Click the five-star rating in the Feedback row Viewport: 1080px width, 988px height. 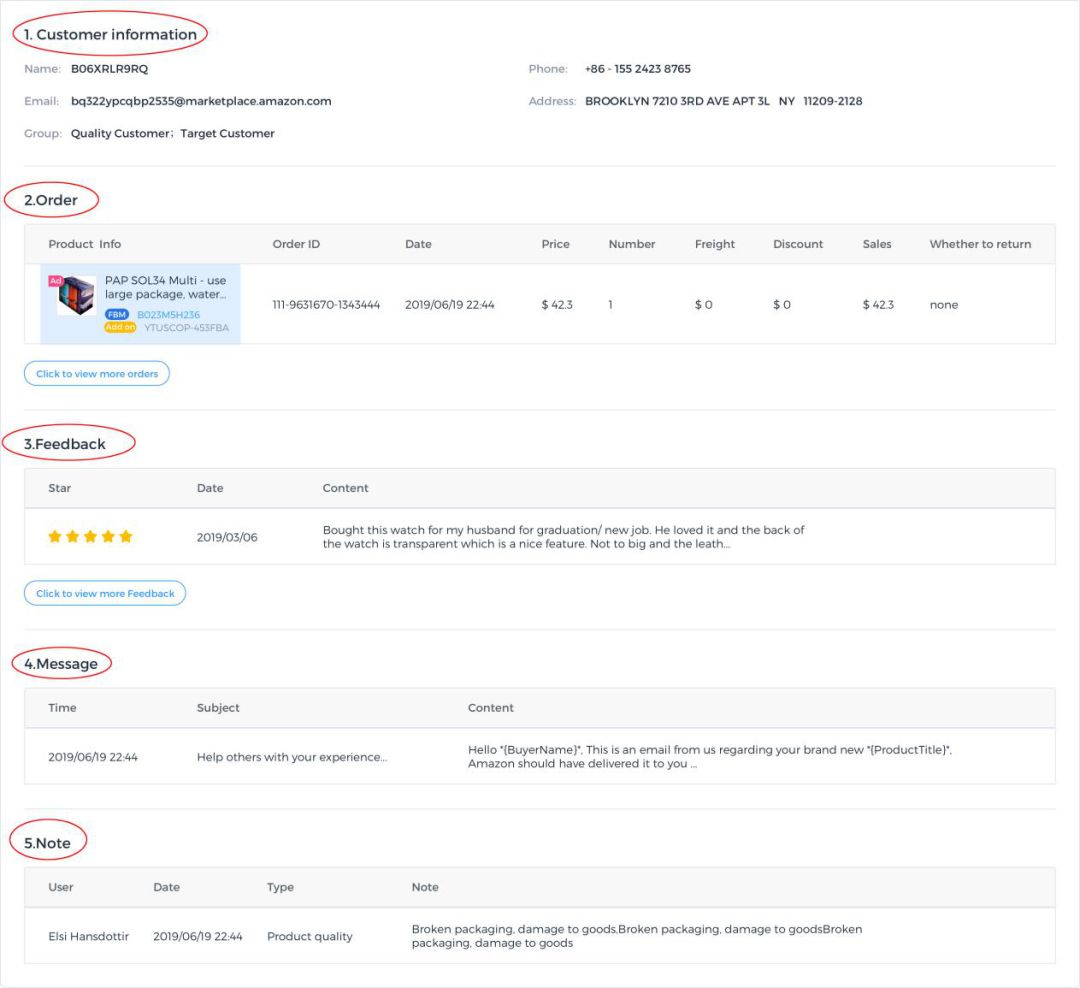[90, 537]
